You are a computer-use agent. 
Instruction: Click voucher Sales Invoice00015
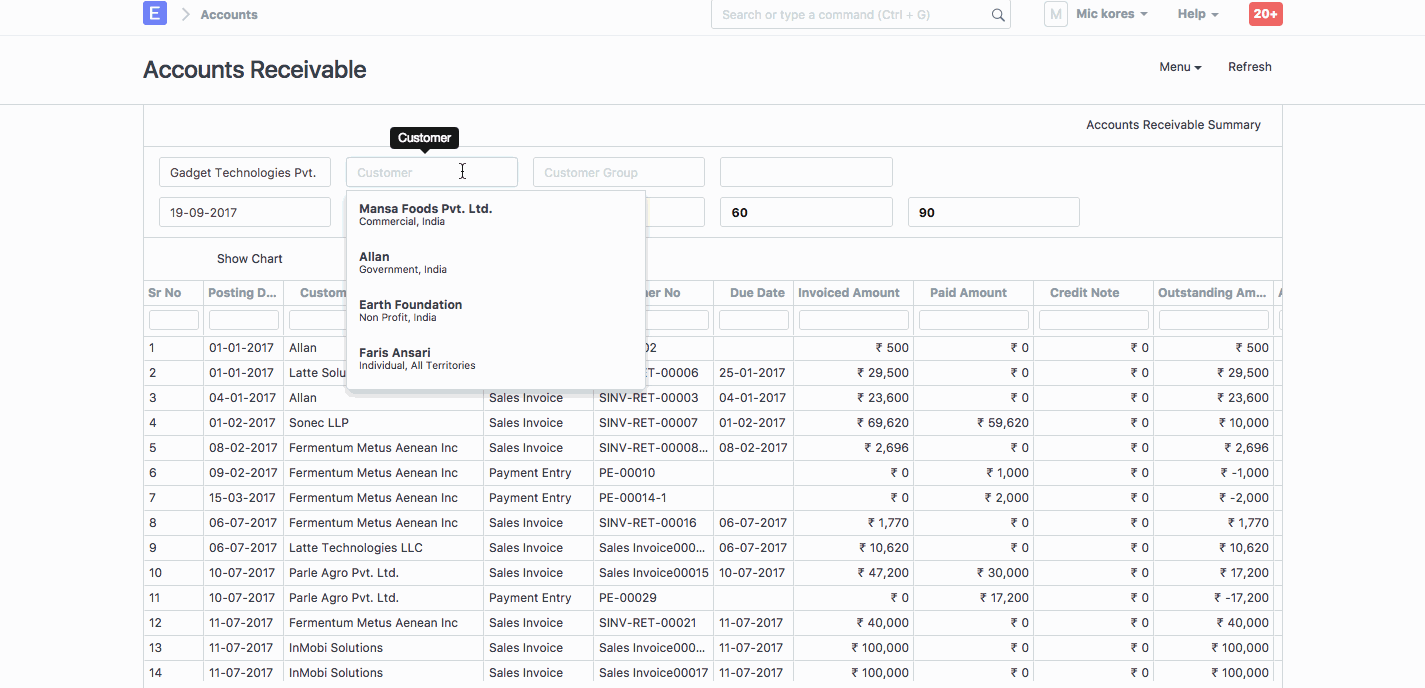pos(654,573)
